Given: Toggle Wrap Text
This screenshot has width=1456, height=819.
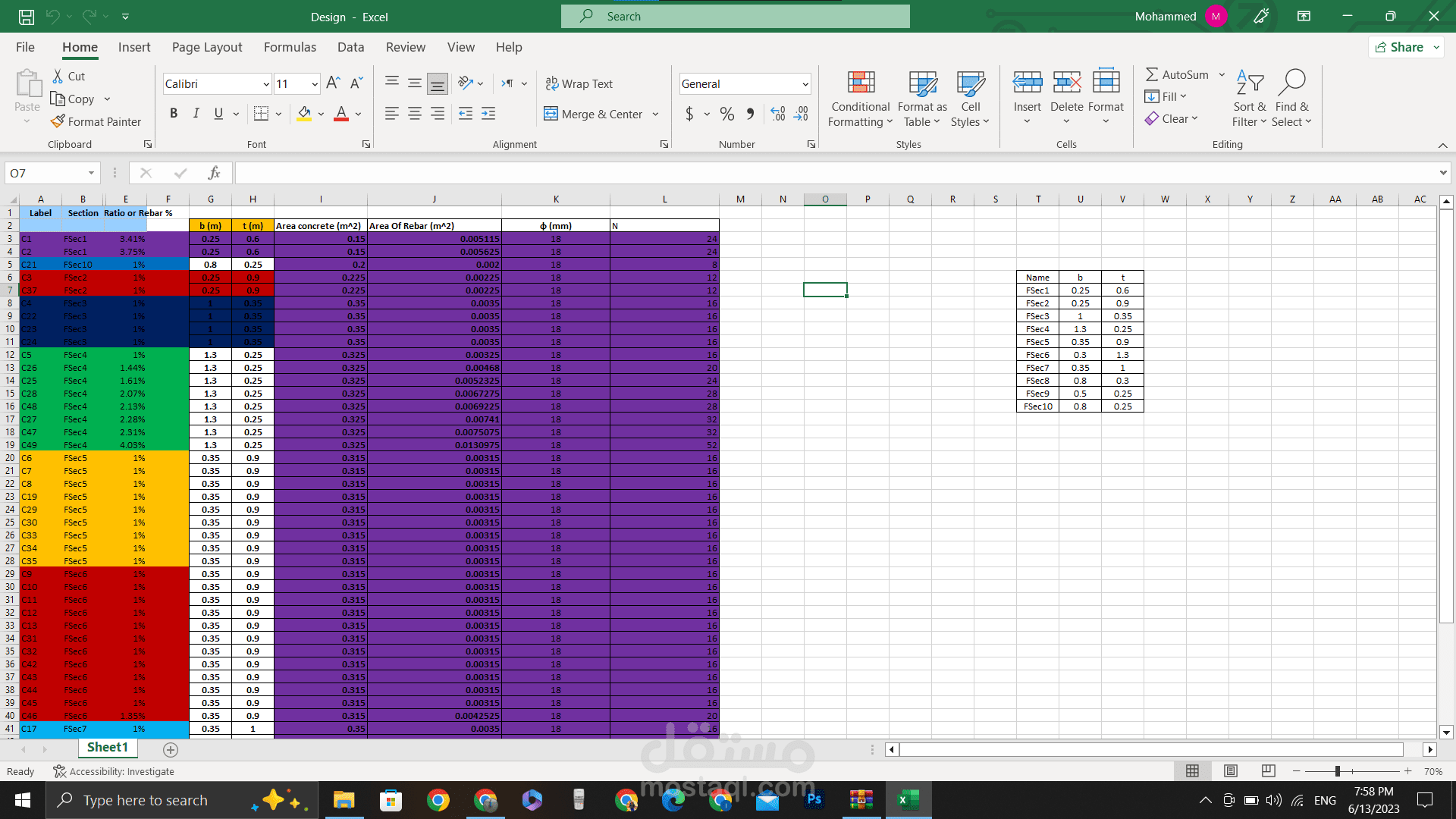Looking at the screenshot, I should point(579,83).
